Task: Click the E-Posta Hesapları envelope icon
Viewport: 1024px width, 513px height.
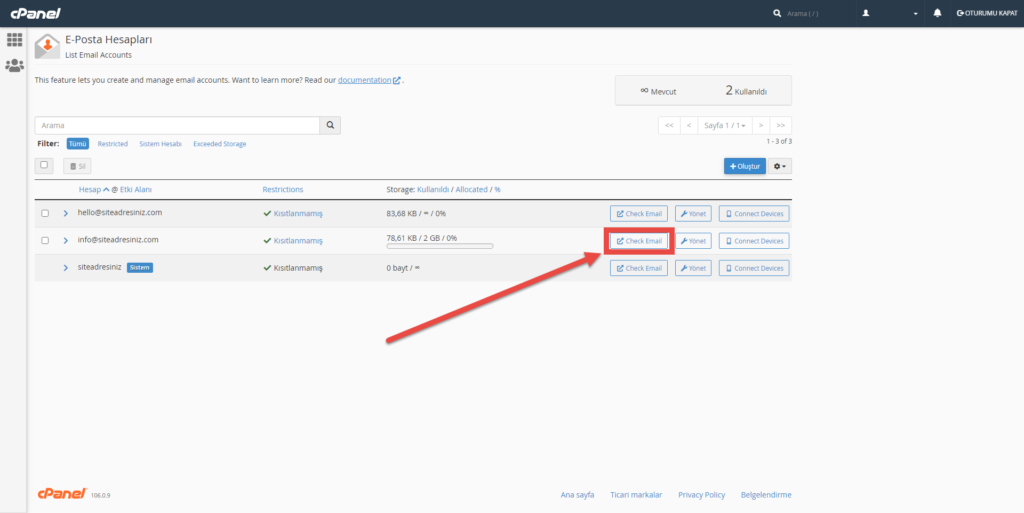Action: pos(47,46)
